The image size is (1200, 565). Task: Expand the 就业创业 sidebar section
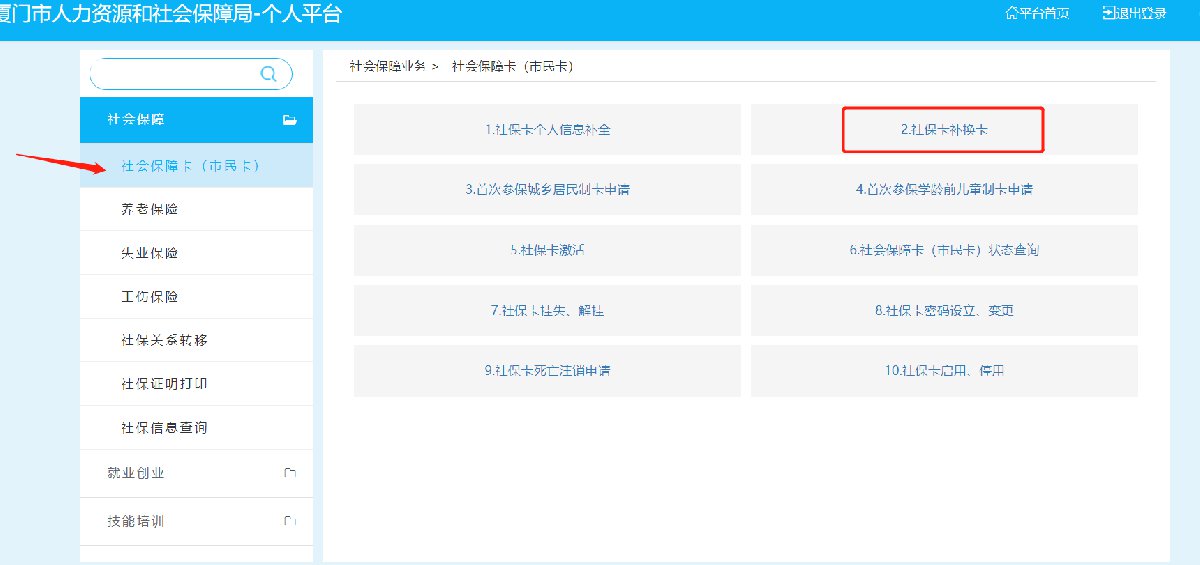coord(136,473)
